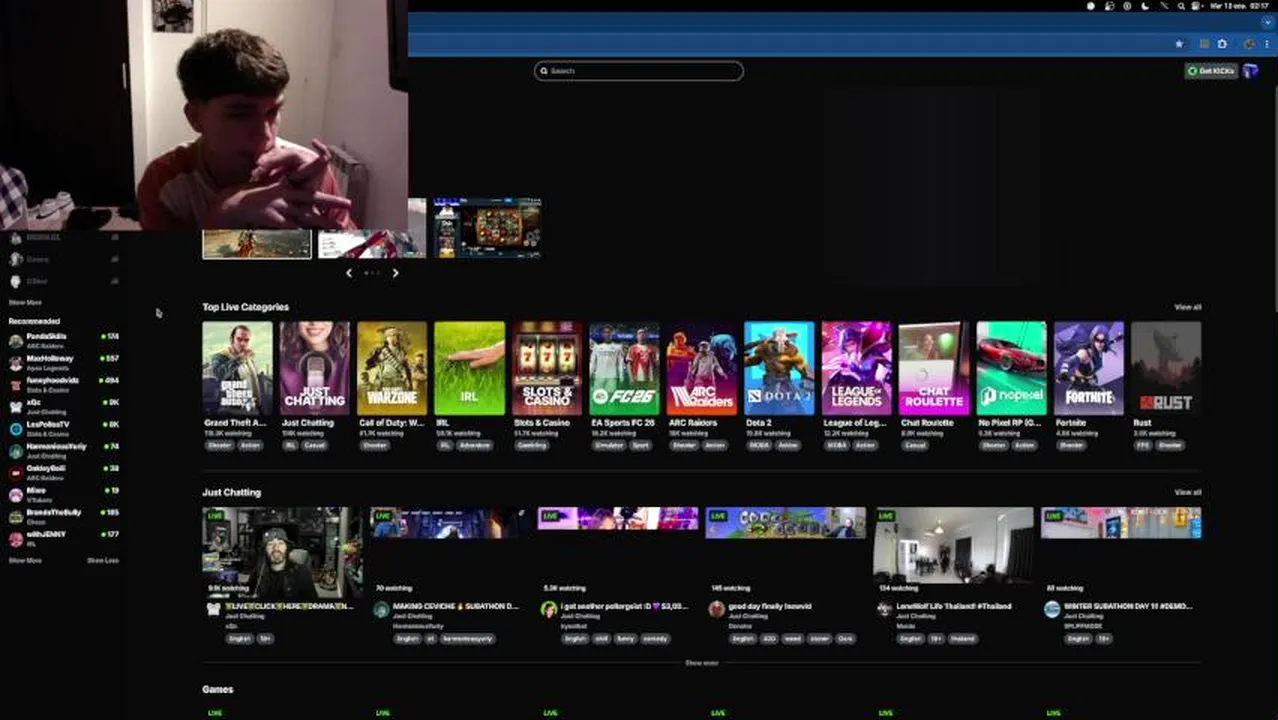The width and height of the screenshot is (1278, 720).
Task: Click the Get KICKs button
Action: [1211, 71]
